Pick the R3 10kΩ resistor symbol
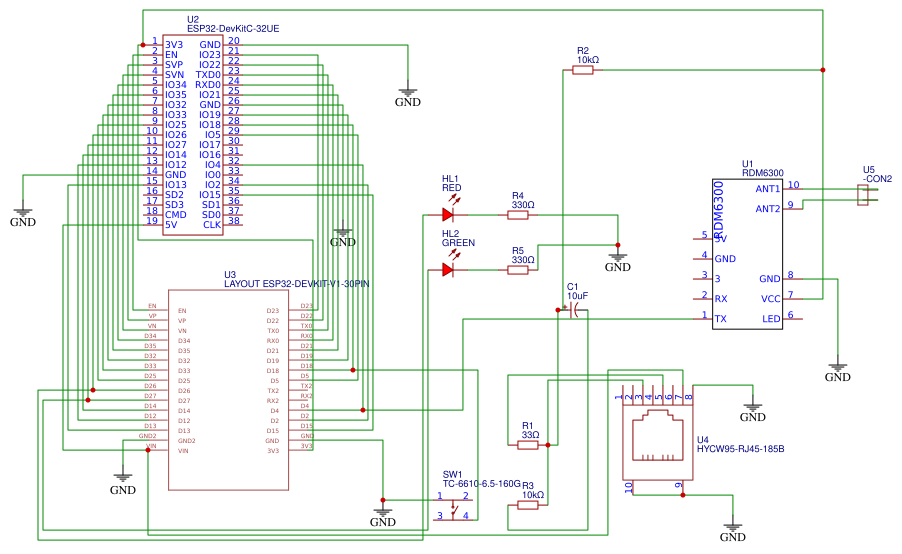The width and height of the screenshot is (902, 554). [528, 505]
